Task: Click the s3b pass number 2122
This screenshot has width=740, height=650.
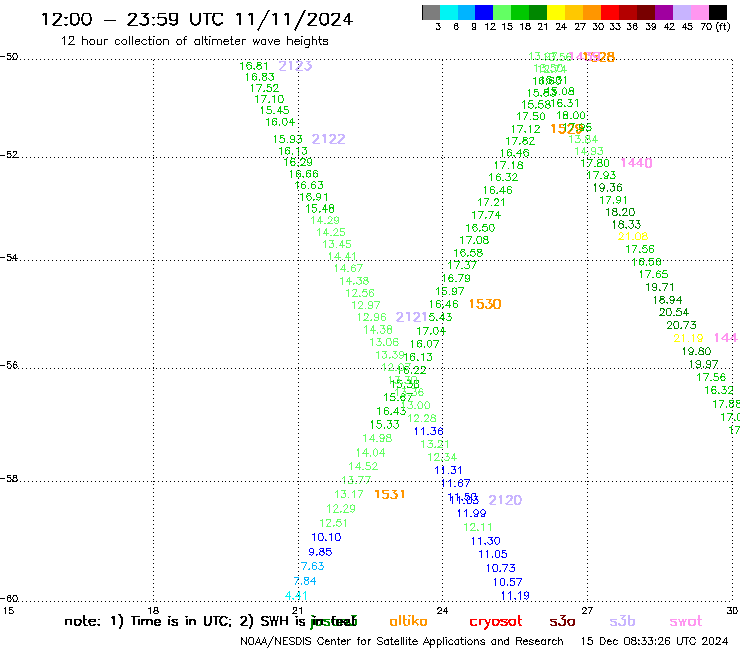Action: 328,139
